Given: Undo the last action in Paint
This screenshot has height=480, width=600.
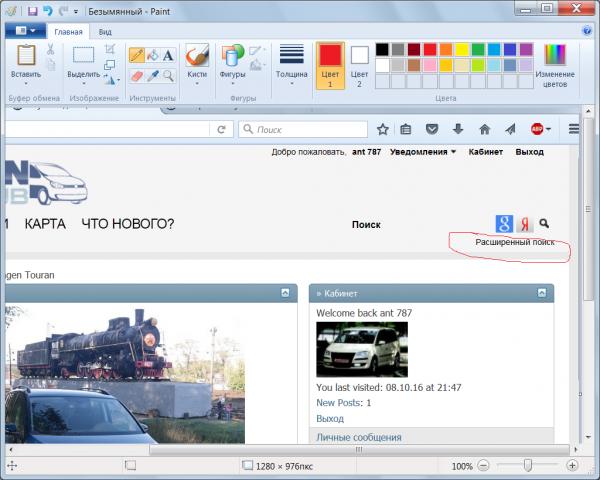Looking at the screenshot, I should [48, 11].
